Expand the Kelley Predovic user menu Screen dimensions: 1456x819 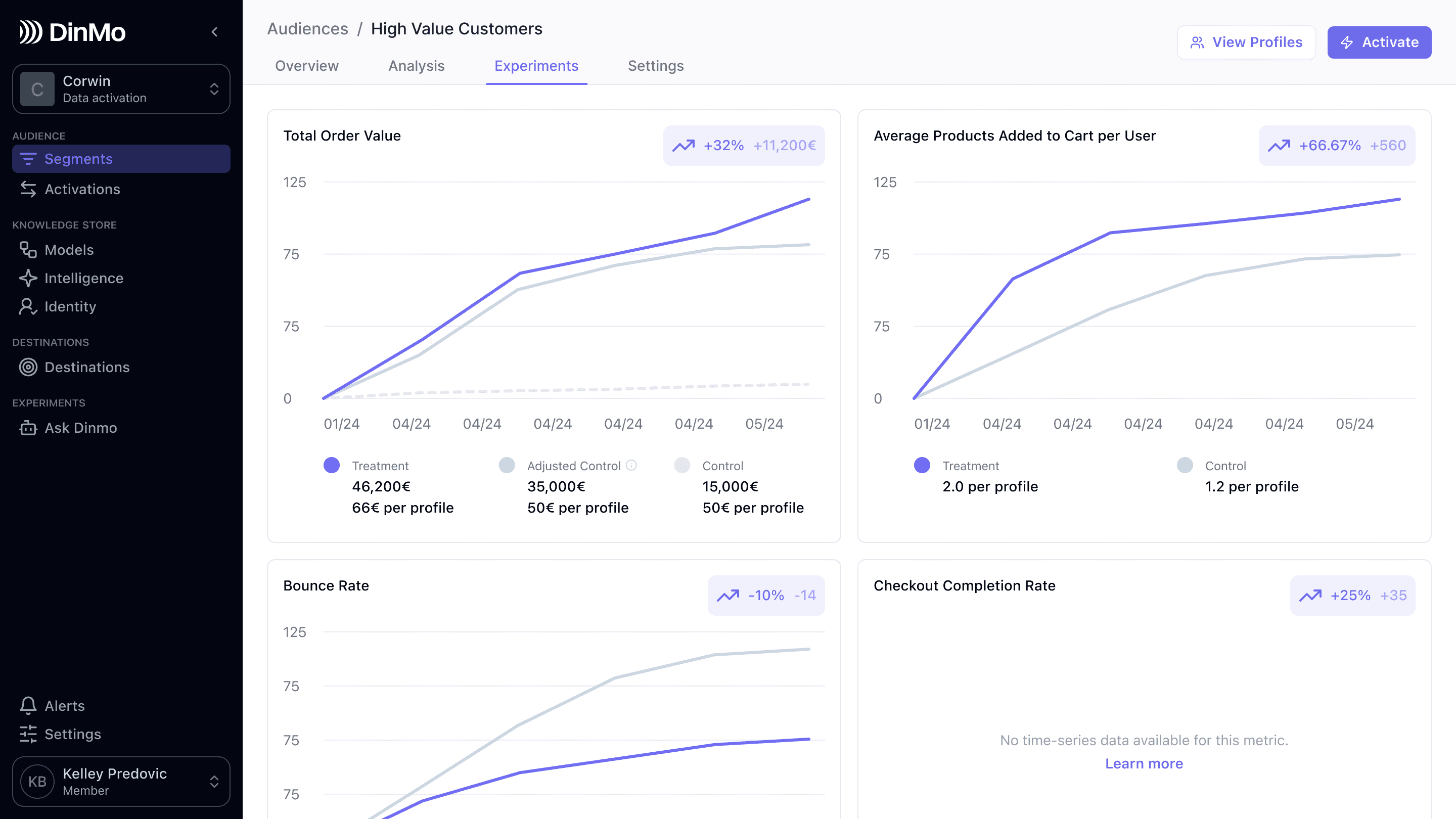[x=214, y=781]
